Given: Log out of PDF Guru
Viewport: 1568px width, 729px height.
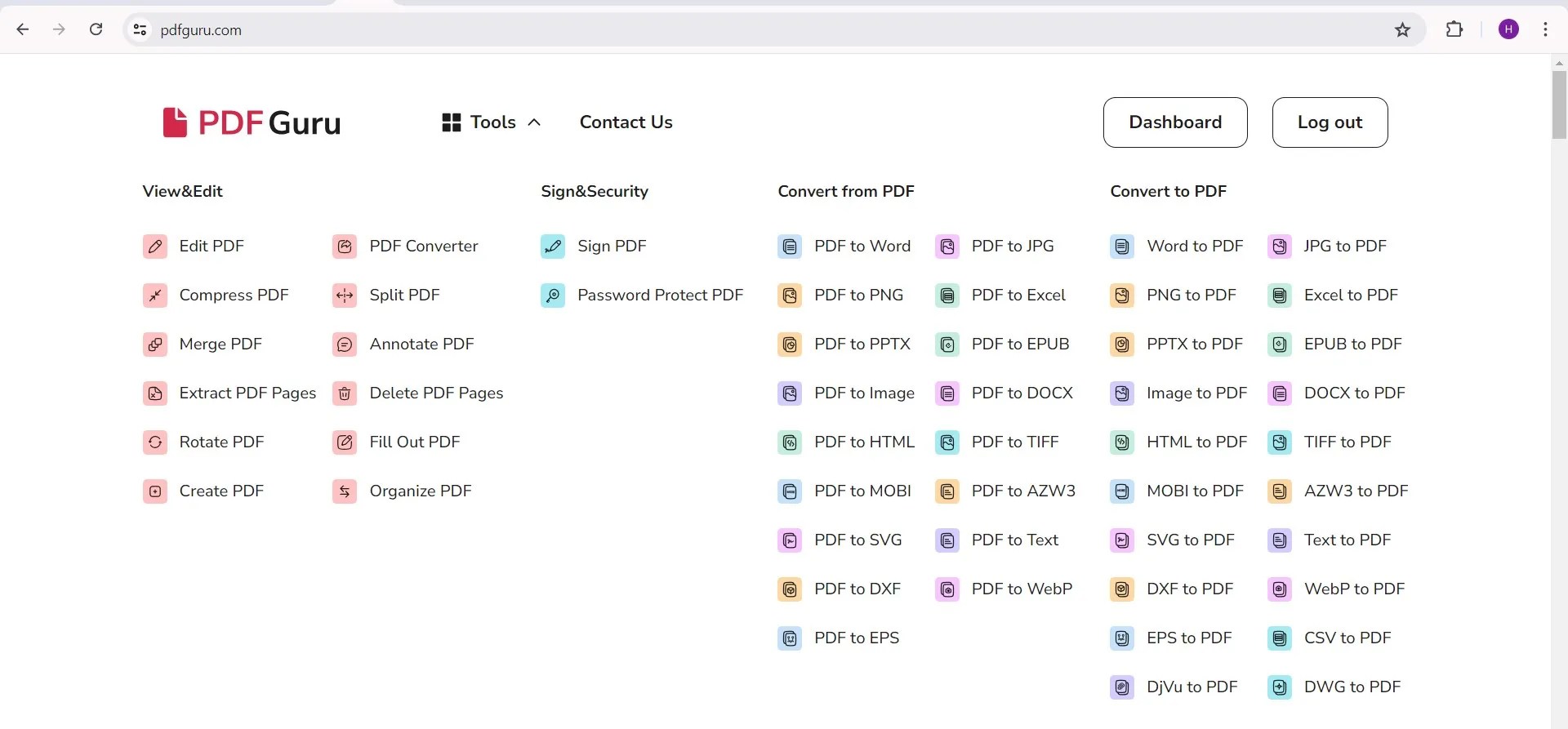Looking at the screenshot, I should click(x=1329, y=122).
